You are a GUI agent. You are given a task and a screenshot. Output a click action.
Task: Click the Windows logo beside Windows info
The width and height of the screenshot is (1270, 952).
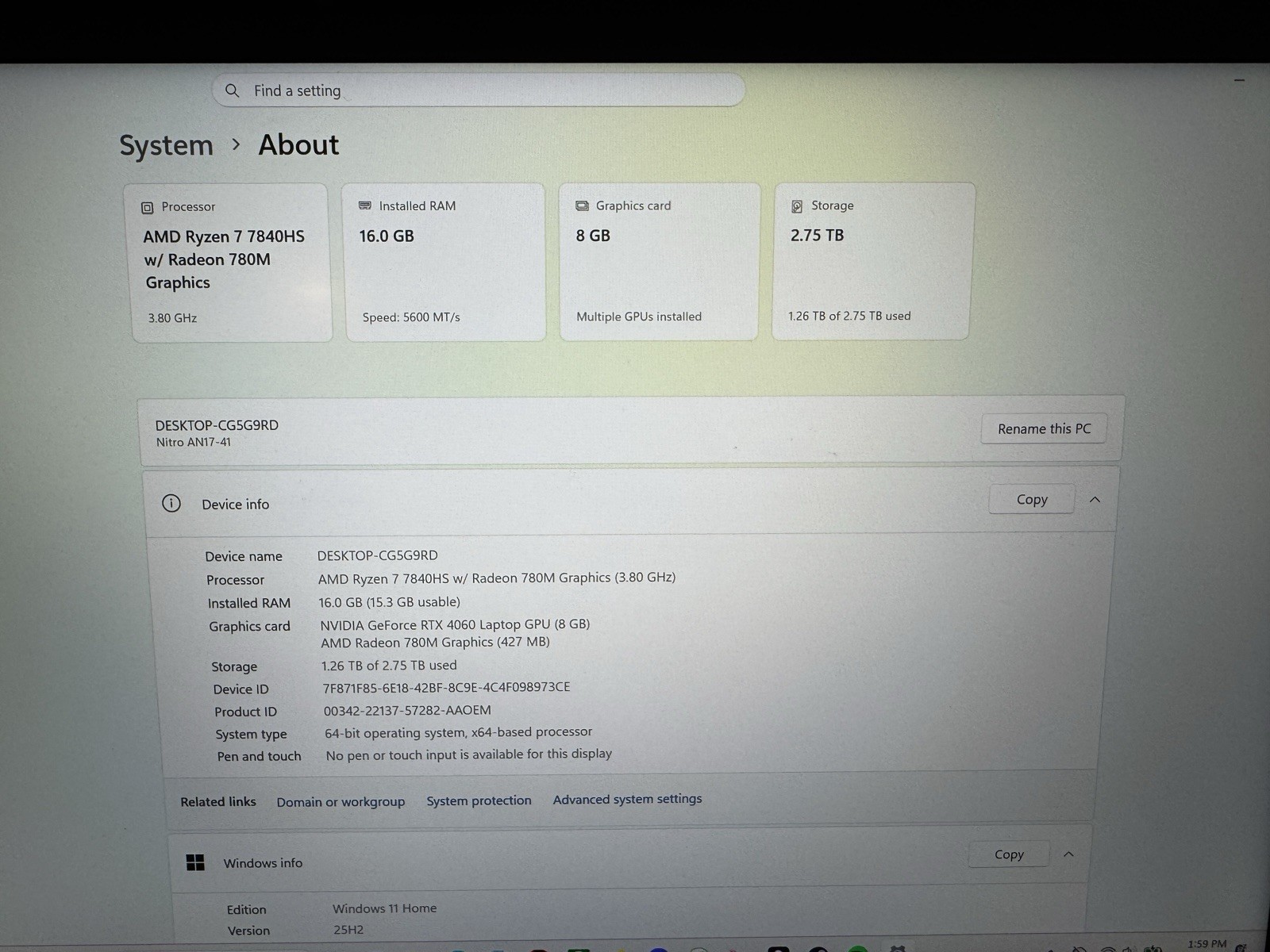pos(195,862)
